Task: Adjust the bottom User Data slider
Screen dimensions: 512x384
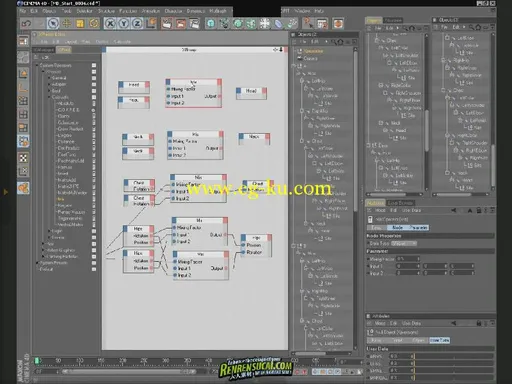Action: (x=453, y=378)
